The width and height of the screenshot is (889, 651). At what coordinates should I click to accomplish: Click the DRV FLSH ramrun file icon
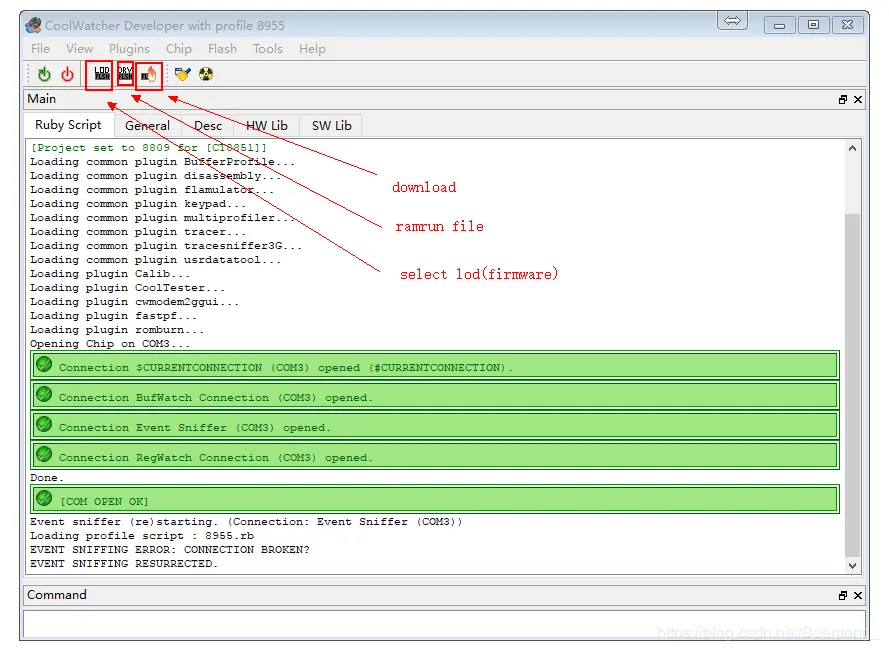(125, 74)
